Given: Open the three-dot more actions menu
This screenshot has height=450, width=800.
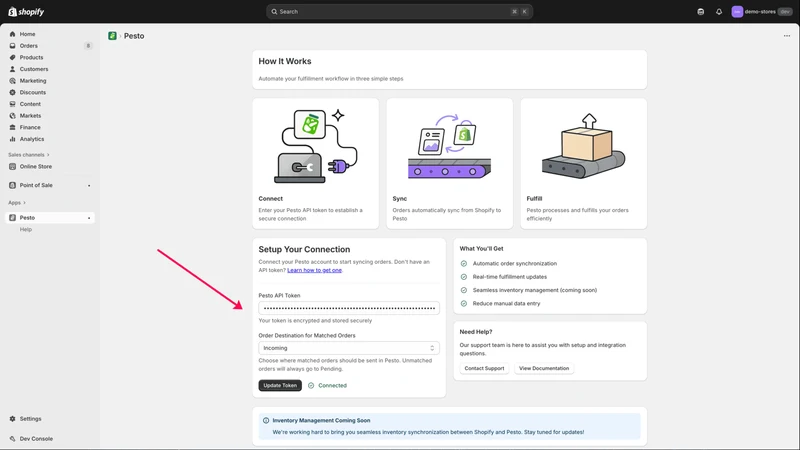Looking at the screenshot, I should pyautogui.click(x=787, y=36).
